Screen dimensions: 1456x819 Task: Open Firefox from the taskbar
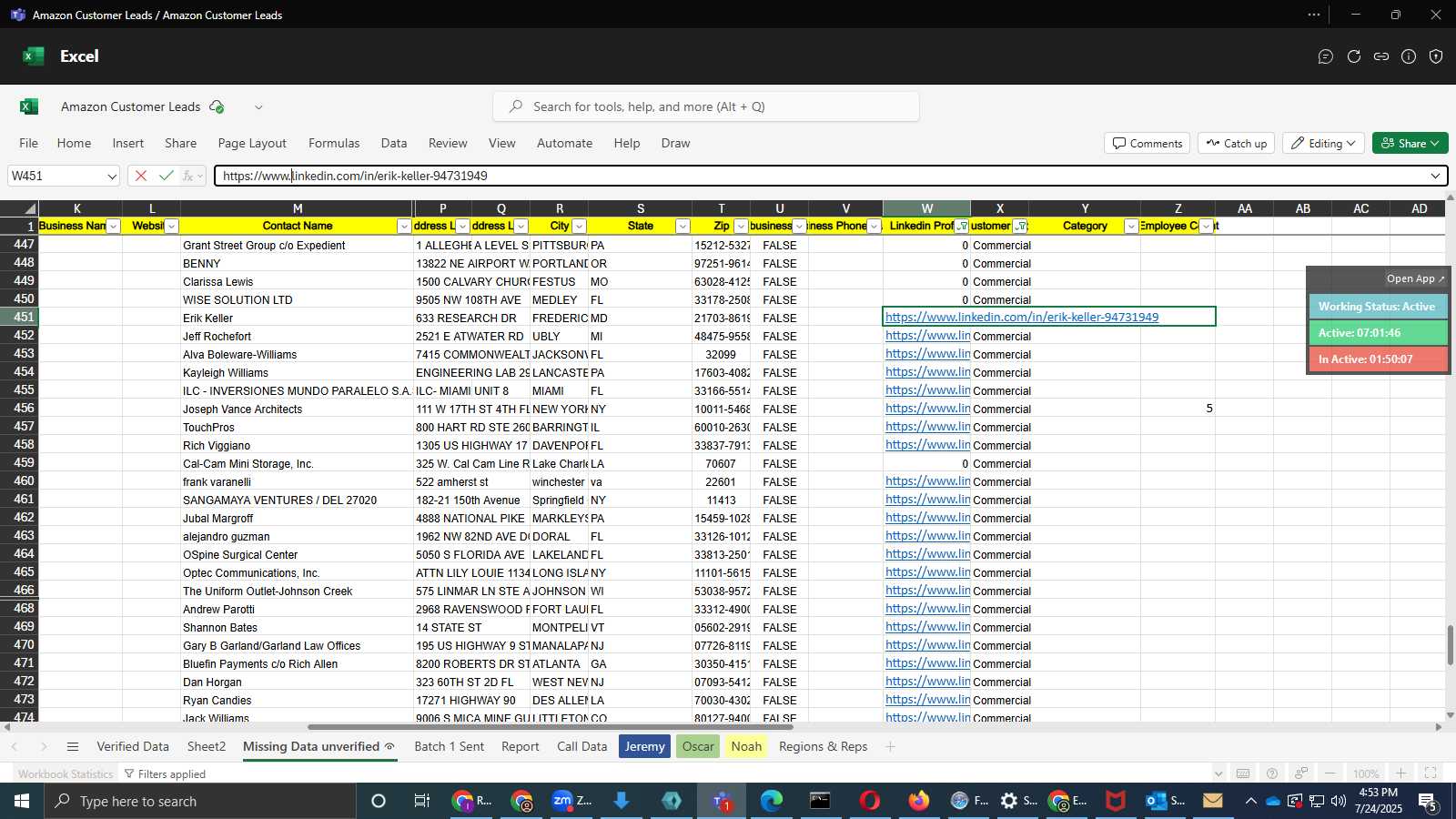point(919,801)
